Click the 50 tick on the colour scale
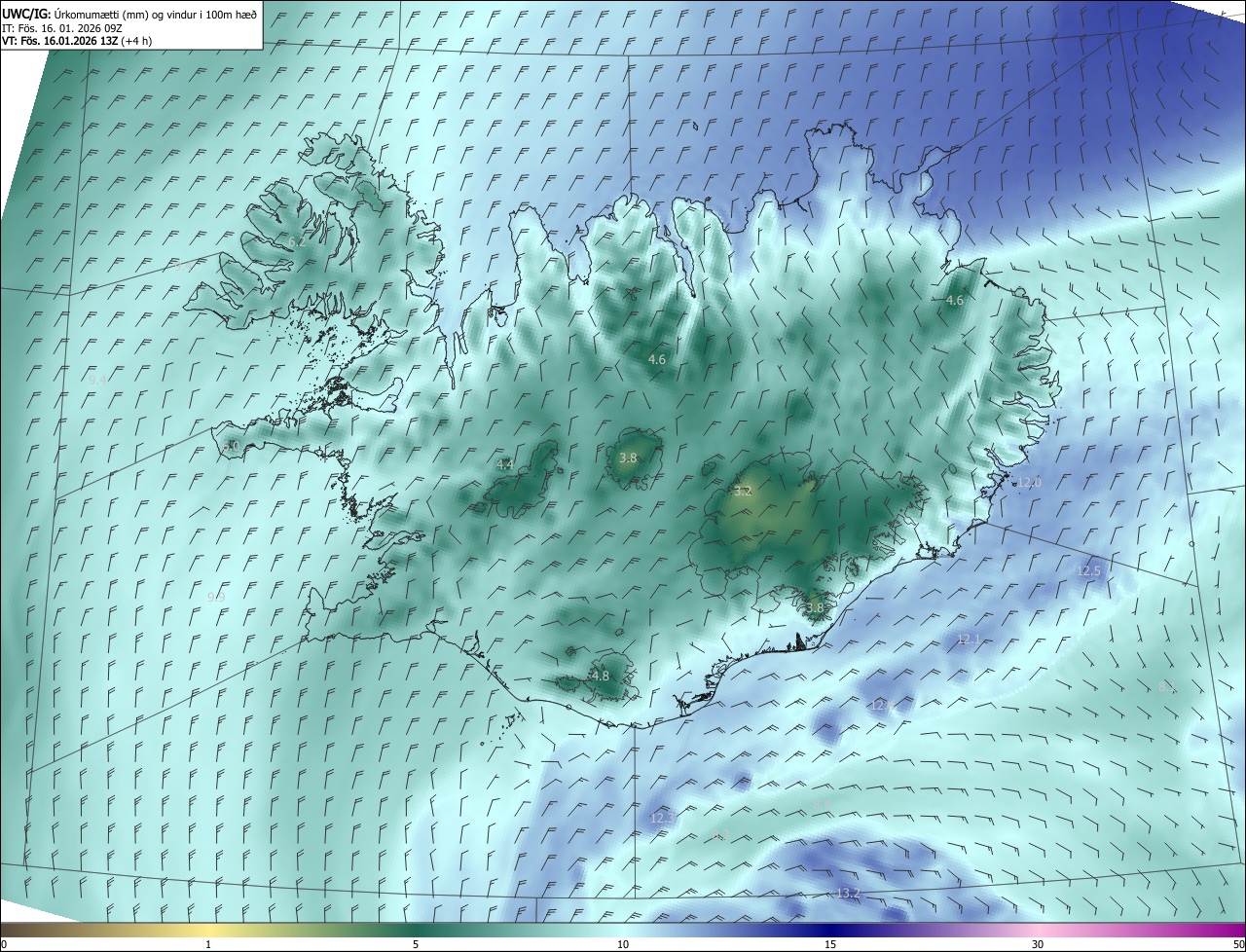 coord(1238,945)
